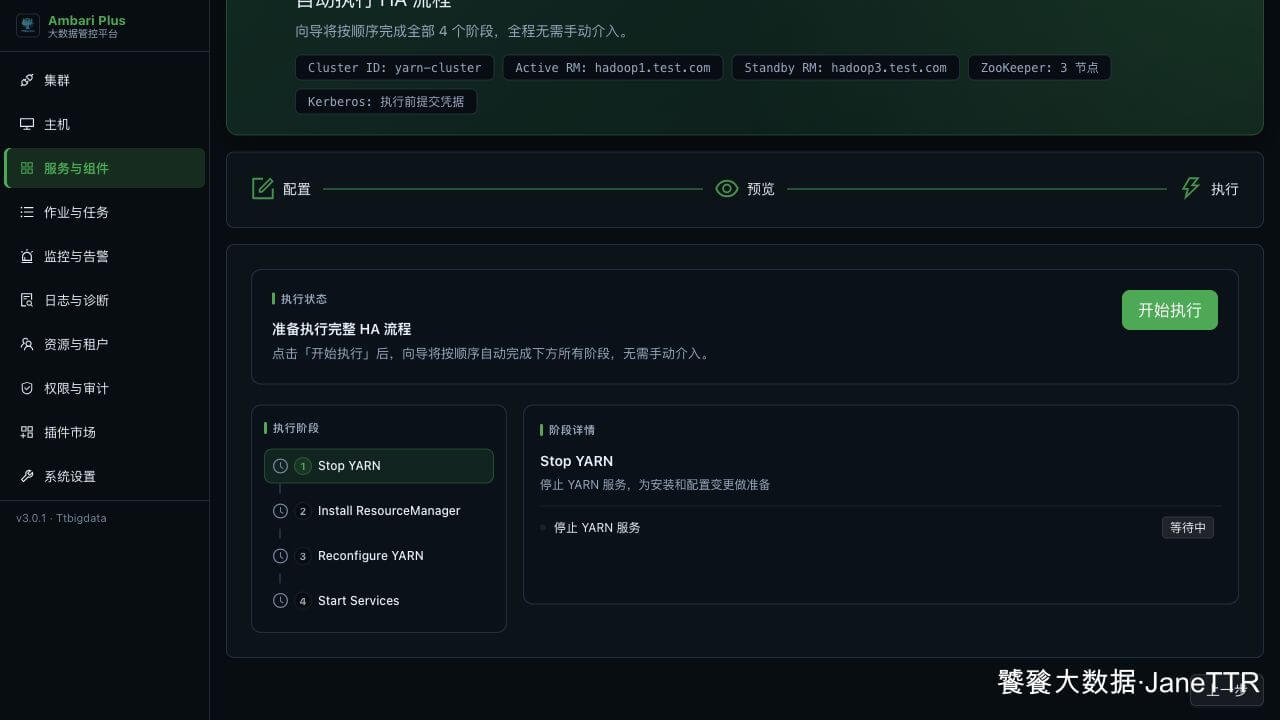Open 插件市场 section
Viewport: 1280px width, 720px height.
pos(105,432)
